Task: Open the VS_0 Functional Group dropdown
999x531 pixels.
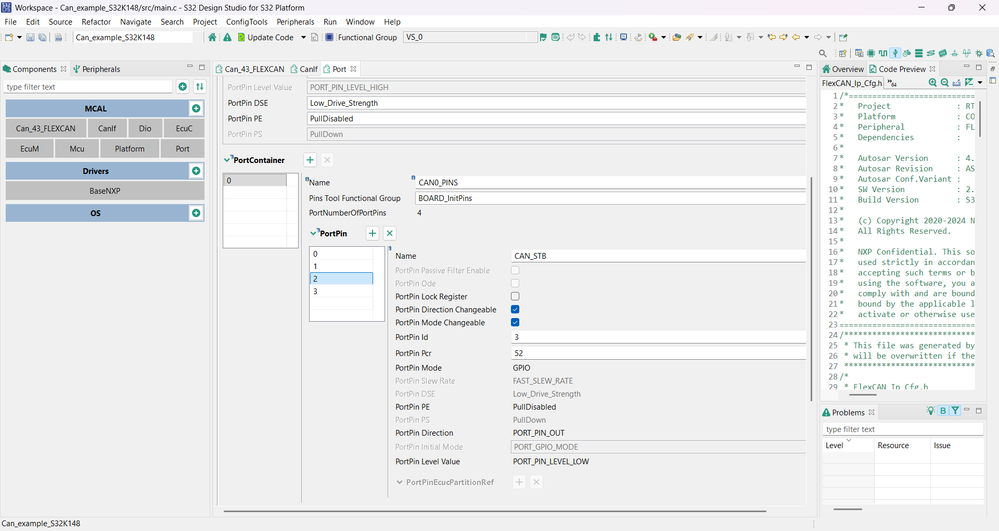Action: click(x=470, y=37)
